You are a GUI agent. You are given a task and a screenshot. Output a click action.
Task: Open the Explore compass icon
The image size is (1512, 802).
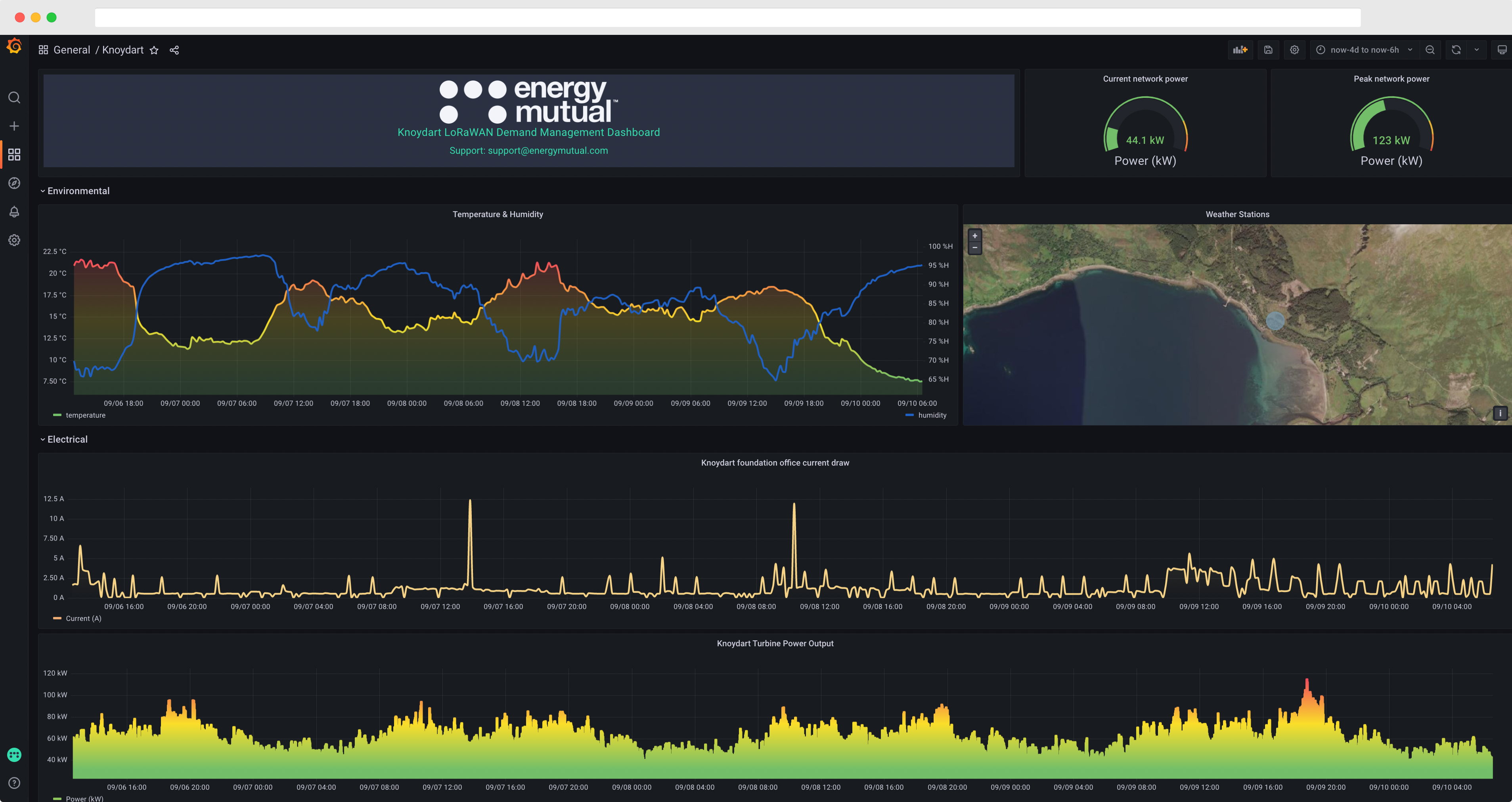tap(14, 183)
